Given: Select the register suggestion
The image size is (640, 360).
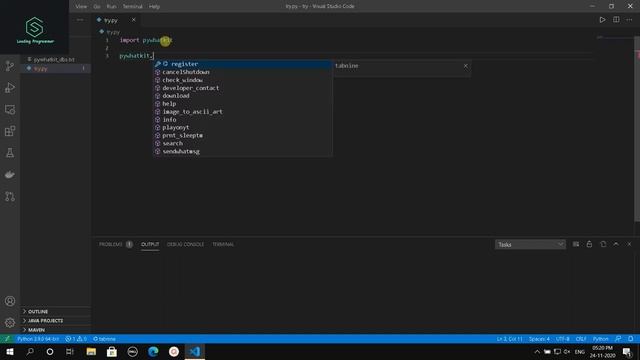Looking at the screenshot, I should coord(243,64).
